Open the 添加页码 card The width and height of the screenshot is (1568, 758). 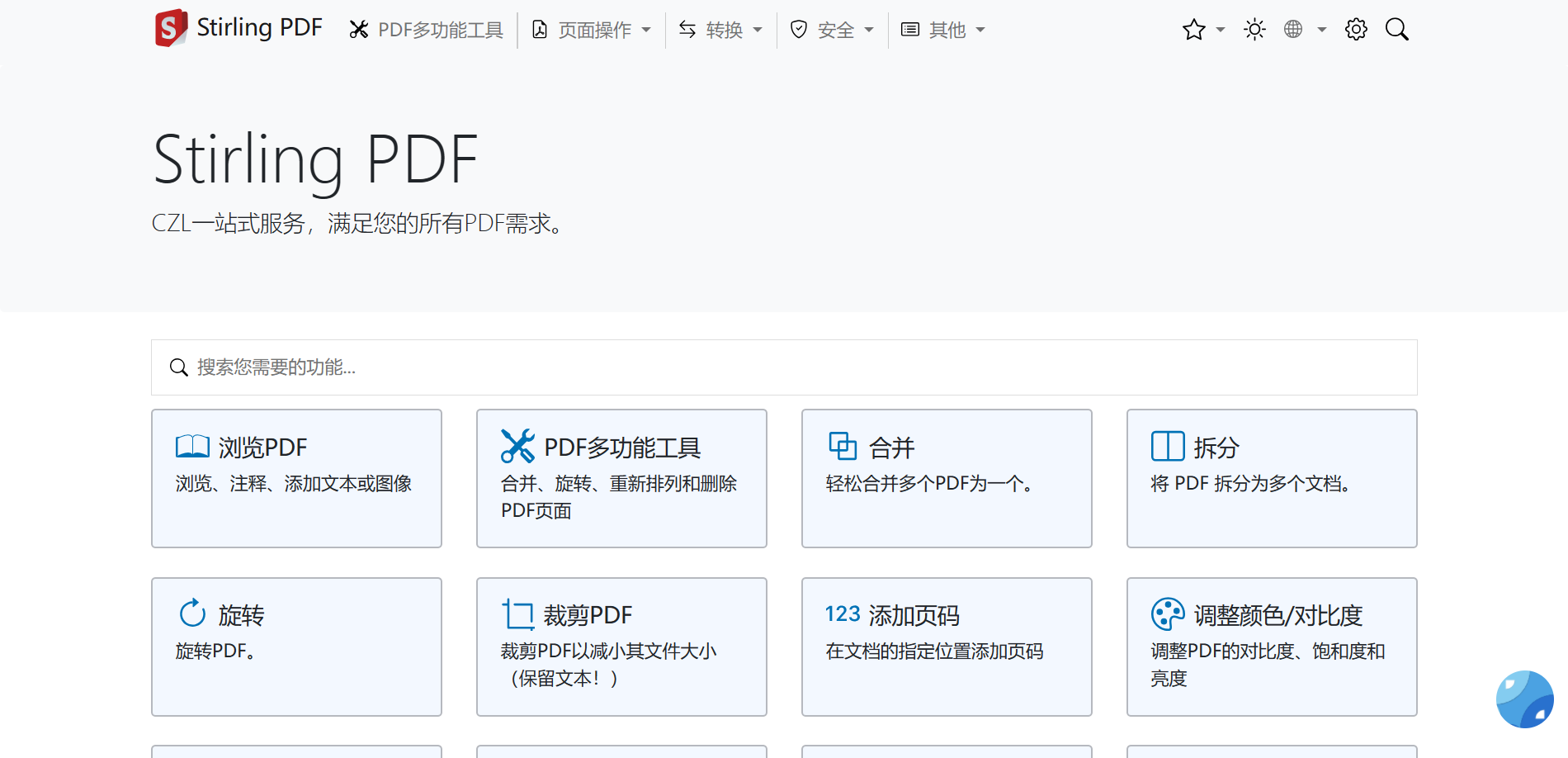[947, 647]
